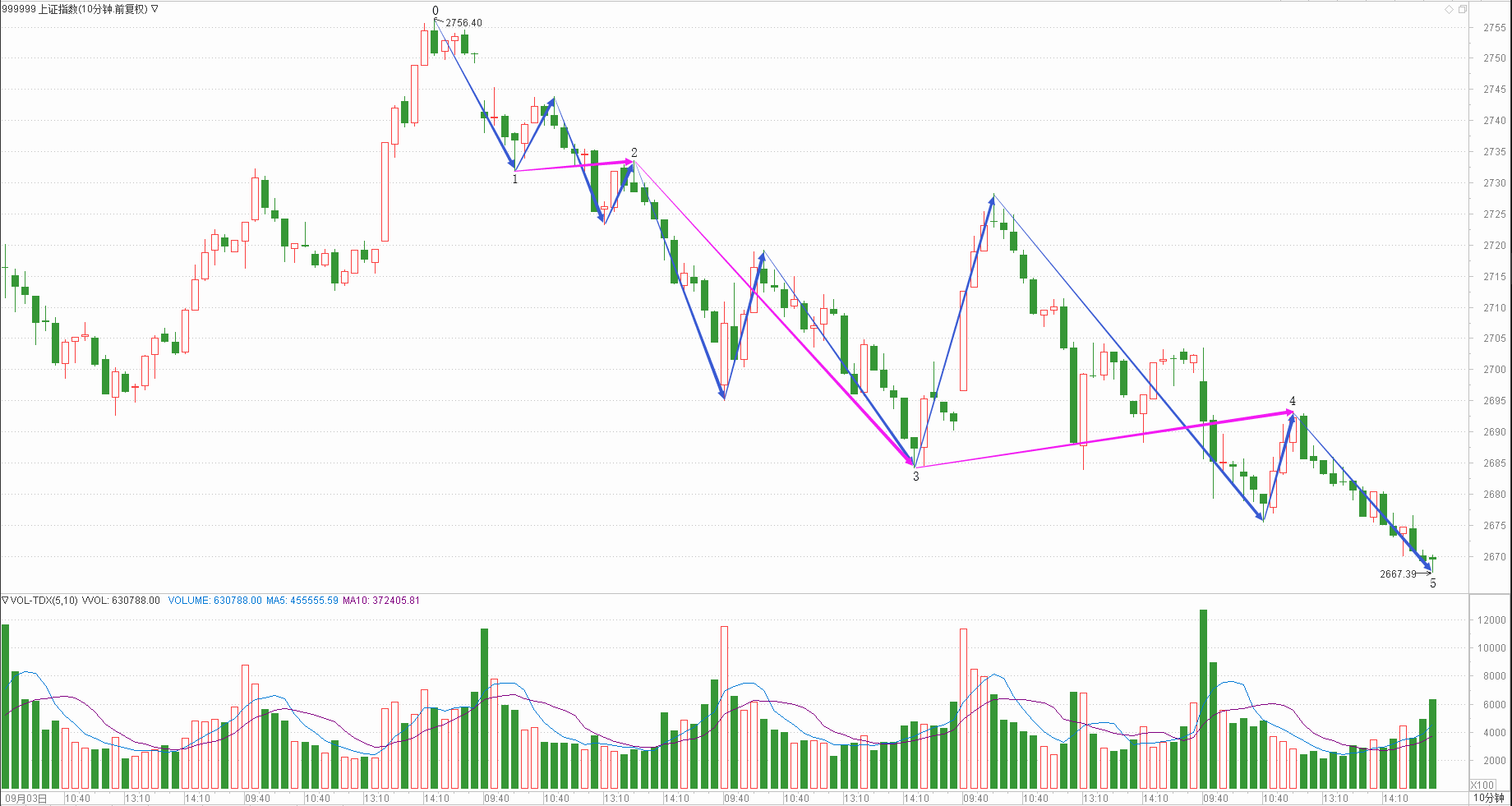Select the MA5 volume average label
This screenshot has height=806, width=1512.
[302, 601]
